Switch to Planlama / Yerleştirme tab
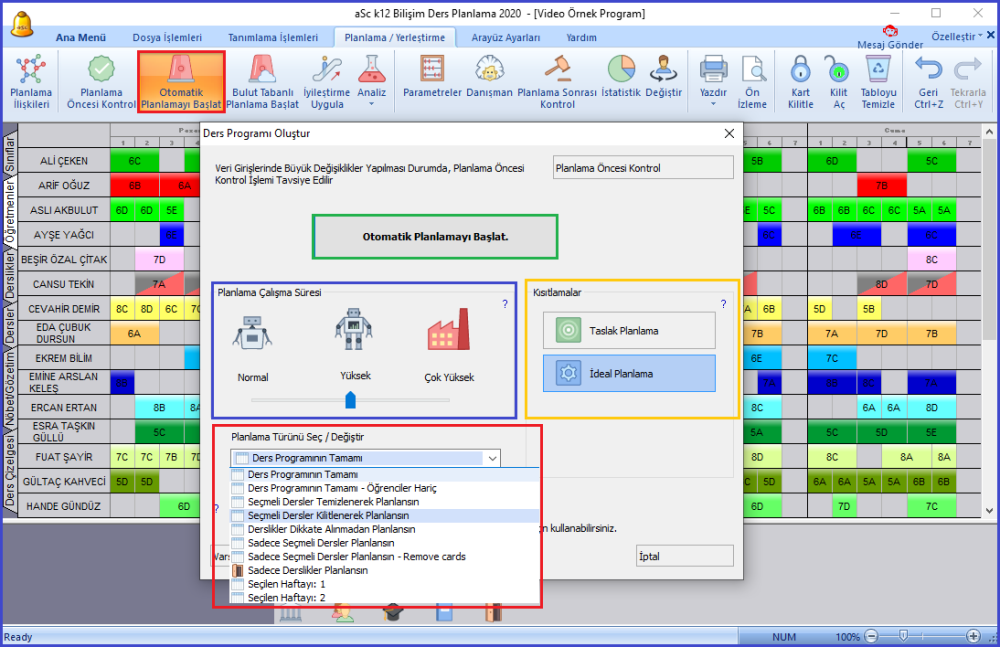This screenshot has width=1000, height=647. click(x=395, y=38)
